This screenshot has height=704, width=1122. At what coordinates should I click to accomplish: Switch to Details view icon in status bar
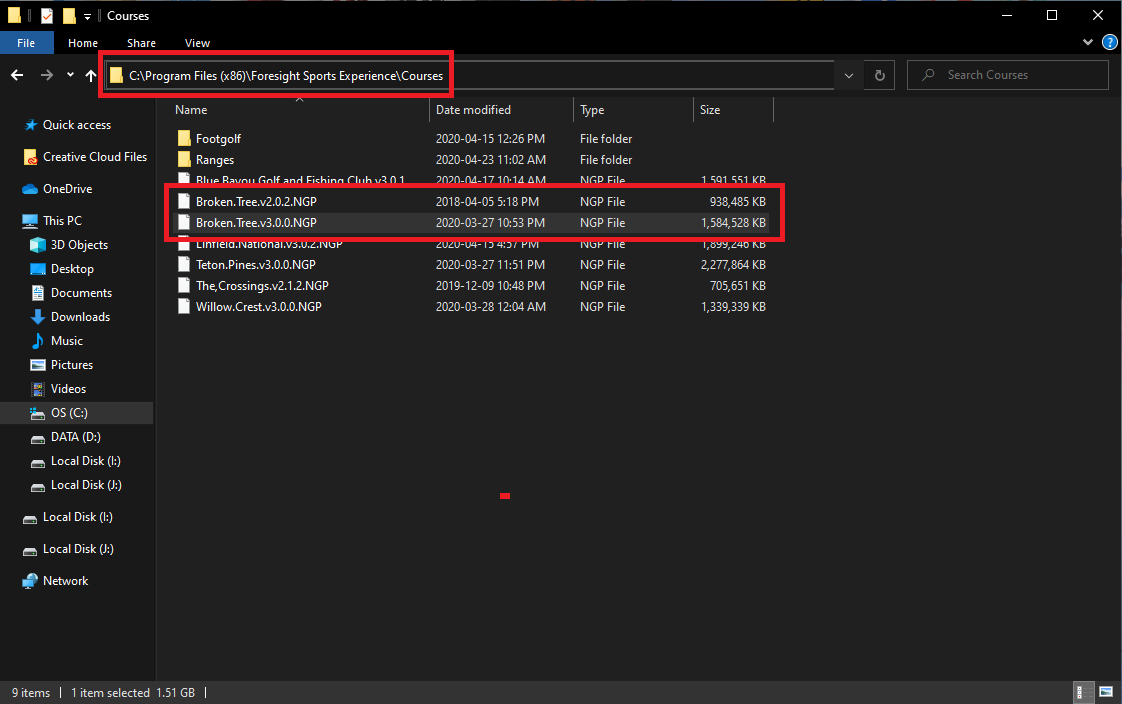pyautogui.click(x=1083, y=692)
